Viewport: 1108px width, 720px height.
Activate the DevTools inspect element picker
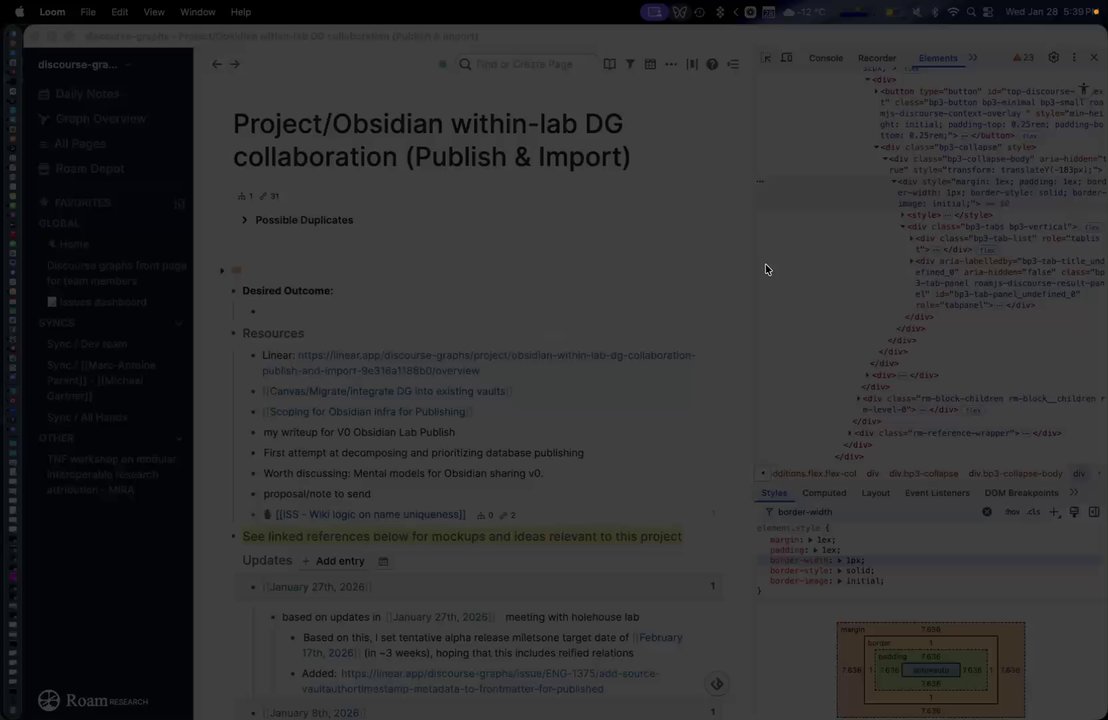[x=767, y=58]
